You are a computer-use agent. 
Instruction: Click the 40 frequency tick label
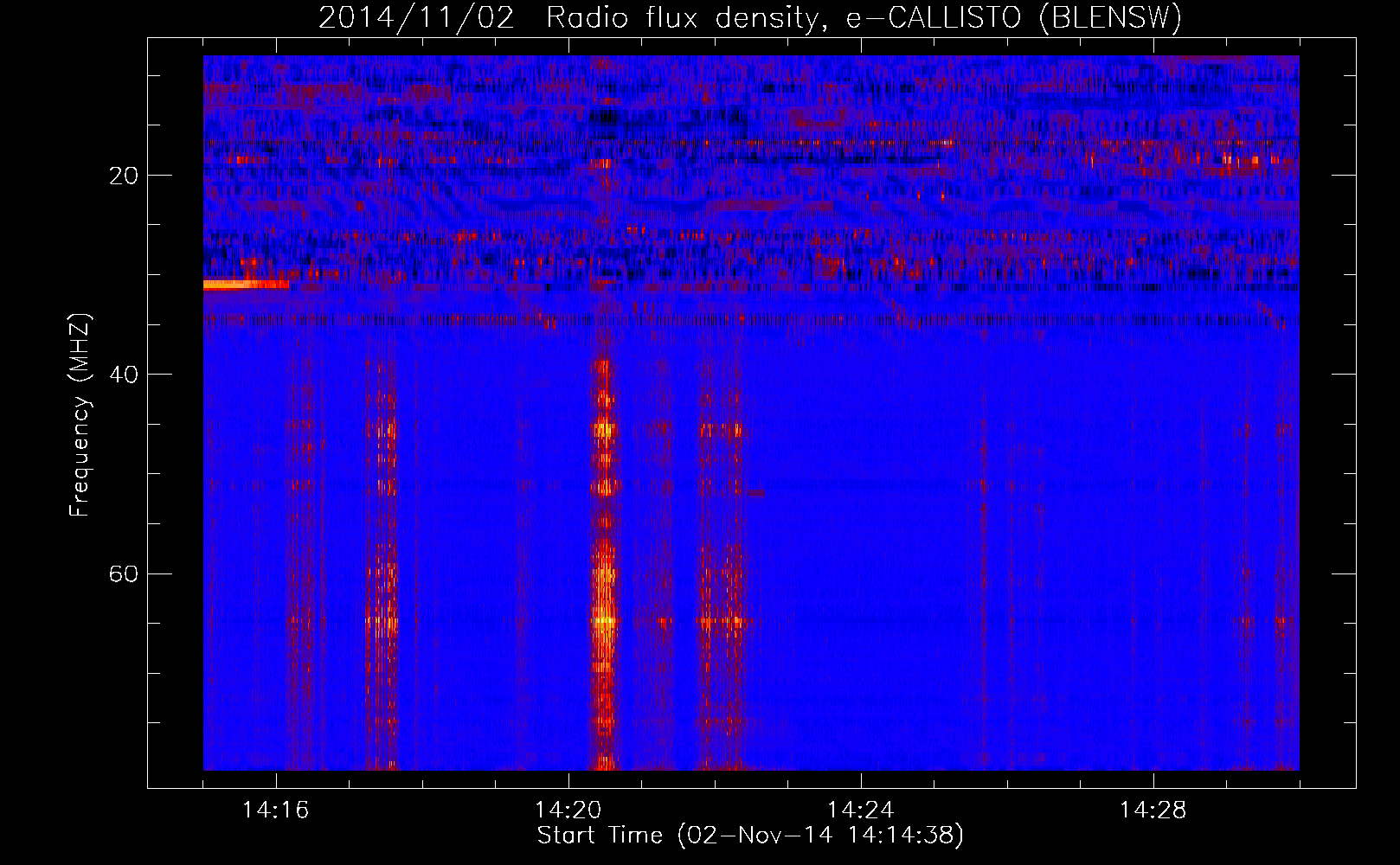coord(124,375)
